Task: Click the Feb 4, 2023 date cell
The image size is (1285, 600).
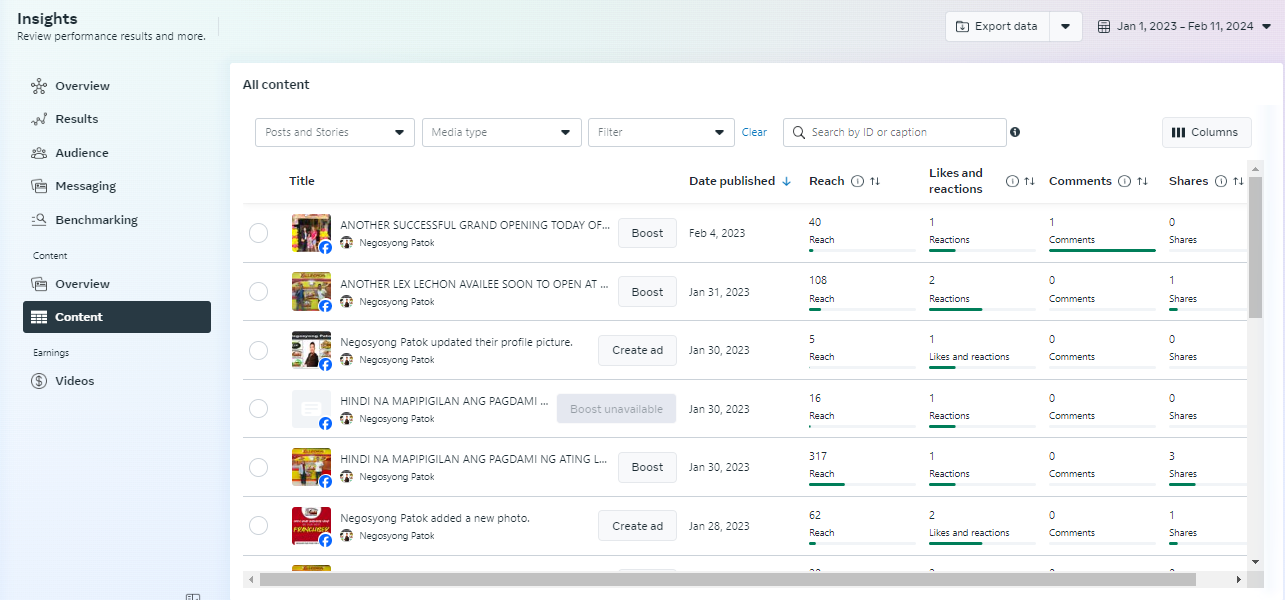Action: (x=717, y=233)
